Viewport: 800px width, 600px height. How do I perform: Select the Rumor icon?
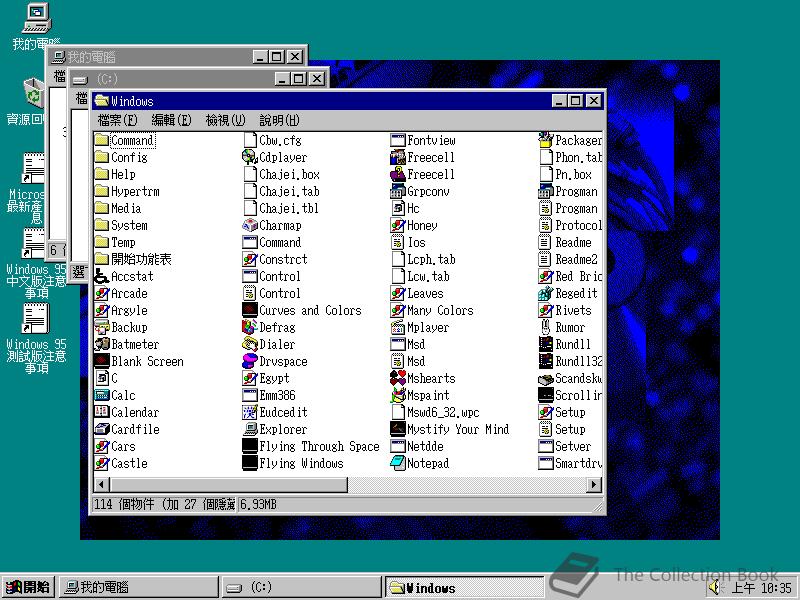545,327
